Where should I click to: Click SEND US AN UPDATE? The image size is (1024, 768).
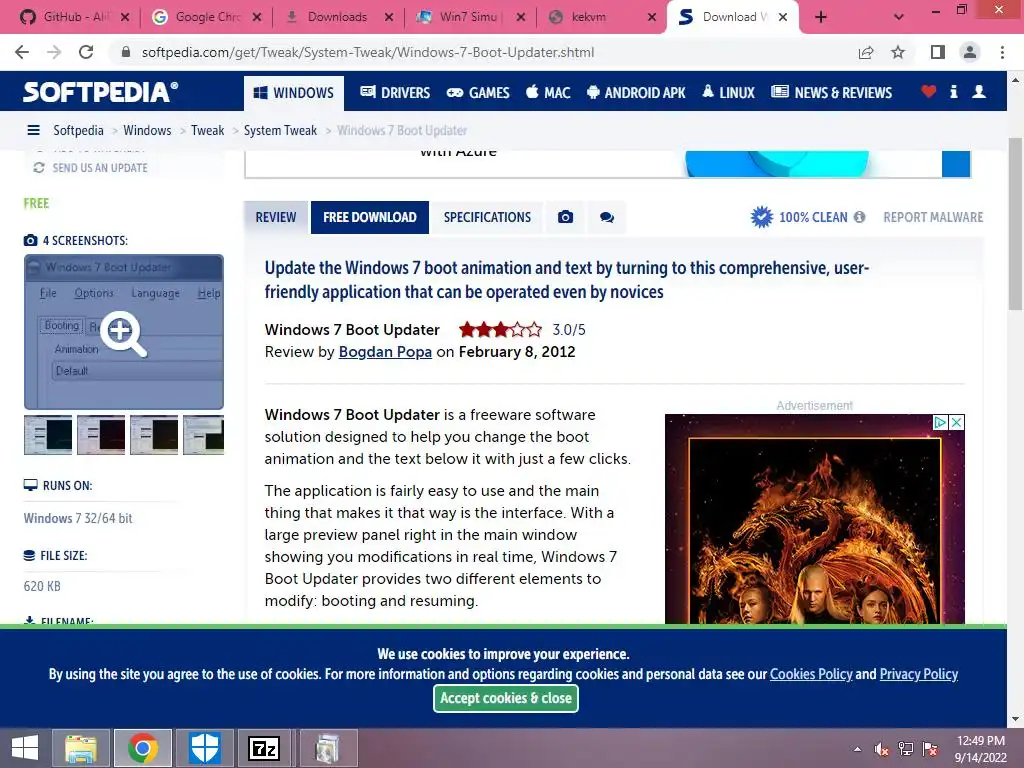coord(91,168)
